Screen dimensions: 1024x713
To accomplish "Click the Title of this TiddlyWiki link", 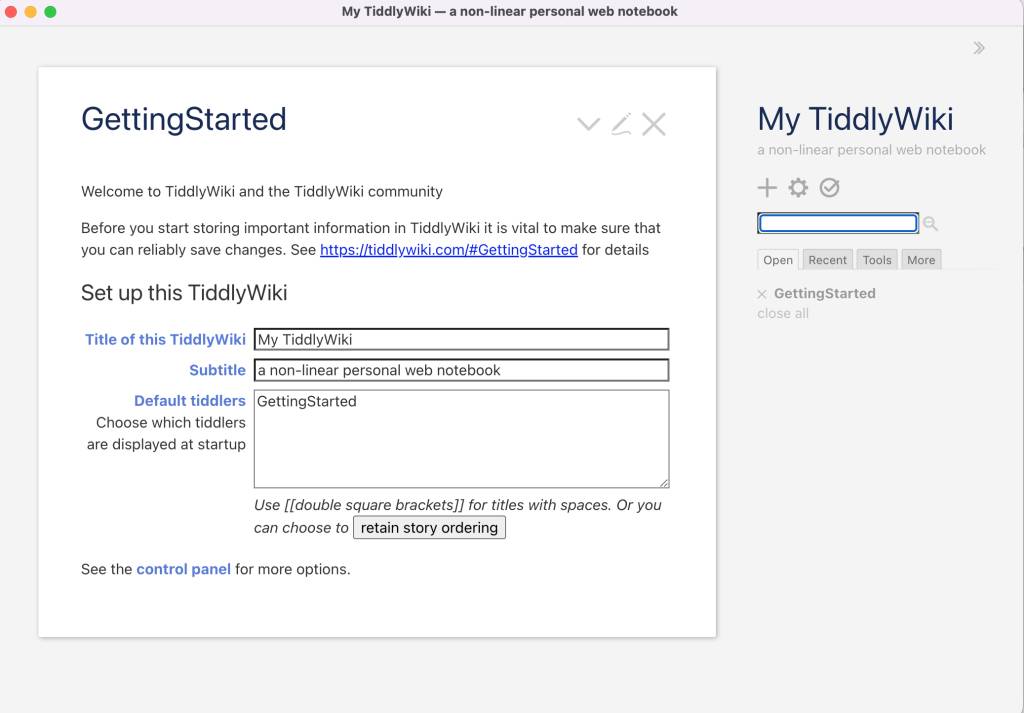I will [x=165, y=340].
